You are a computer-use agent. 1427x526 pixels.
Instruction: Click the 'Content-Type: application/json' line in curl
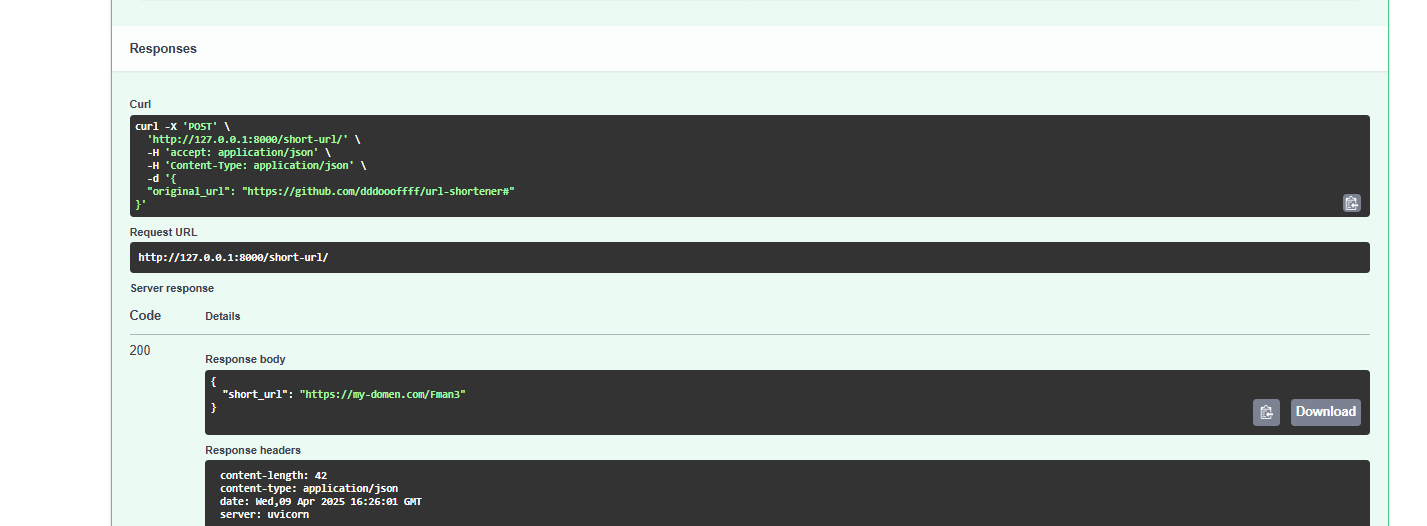(x=257, y=165)
